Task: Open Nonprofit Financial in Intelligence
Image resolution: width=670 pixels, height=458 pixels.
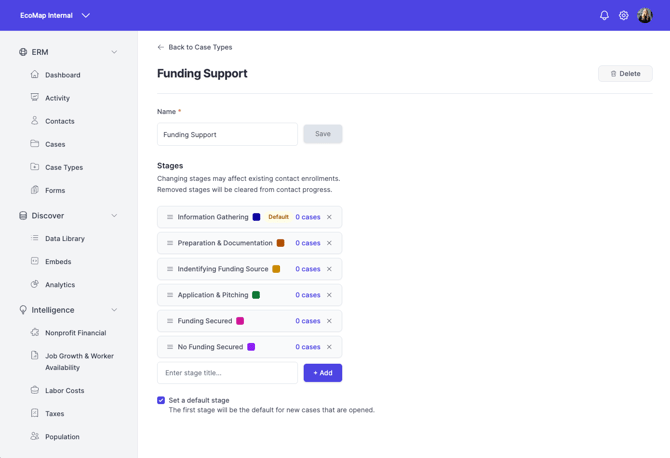Action: (76, 332)
